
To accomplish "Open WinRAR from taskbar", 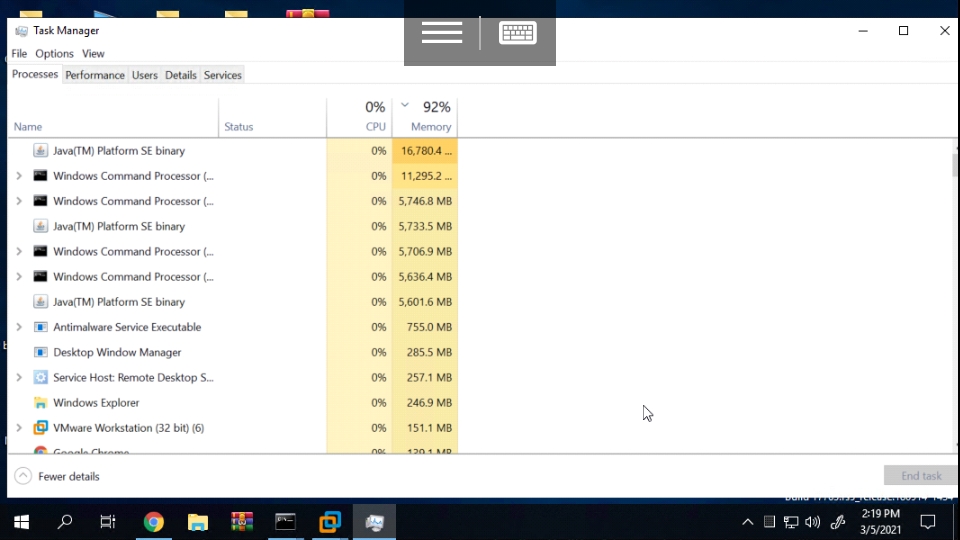I will (242, 522).
